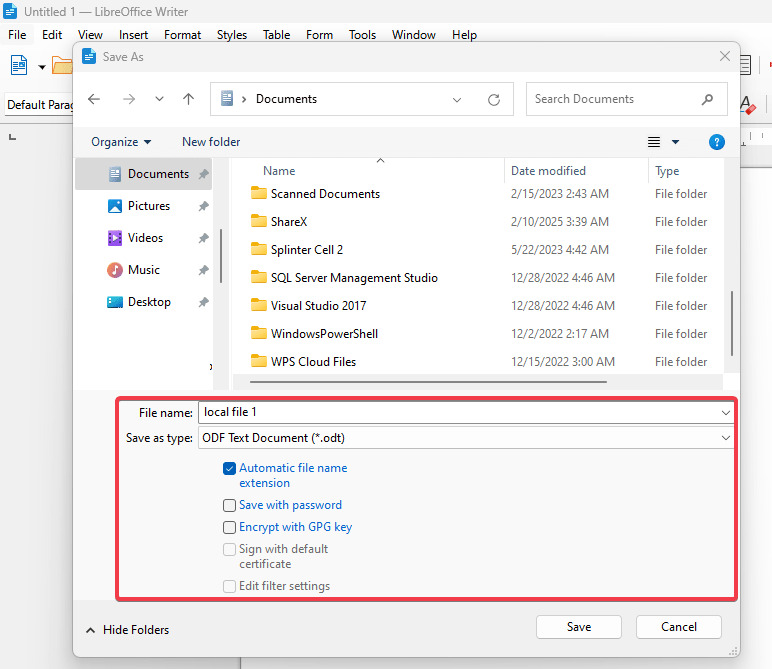This screenshot has height=669, width=772.
Task: Open the File menu in Writer
Action: [x=17, y=35]
